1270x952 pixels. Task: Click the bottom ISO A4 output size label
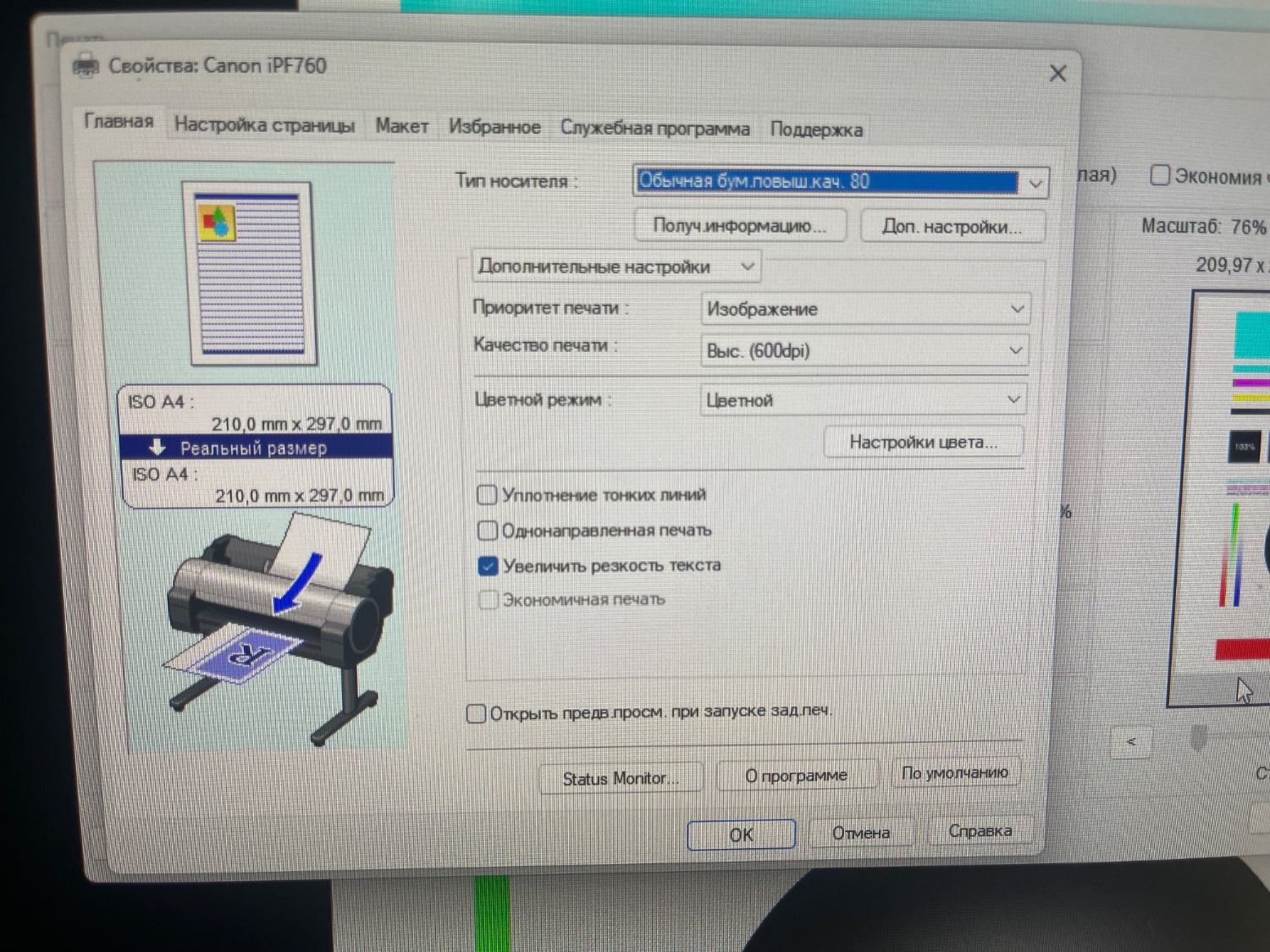(163, 475)
